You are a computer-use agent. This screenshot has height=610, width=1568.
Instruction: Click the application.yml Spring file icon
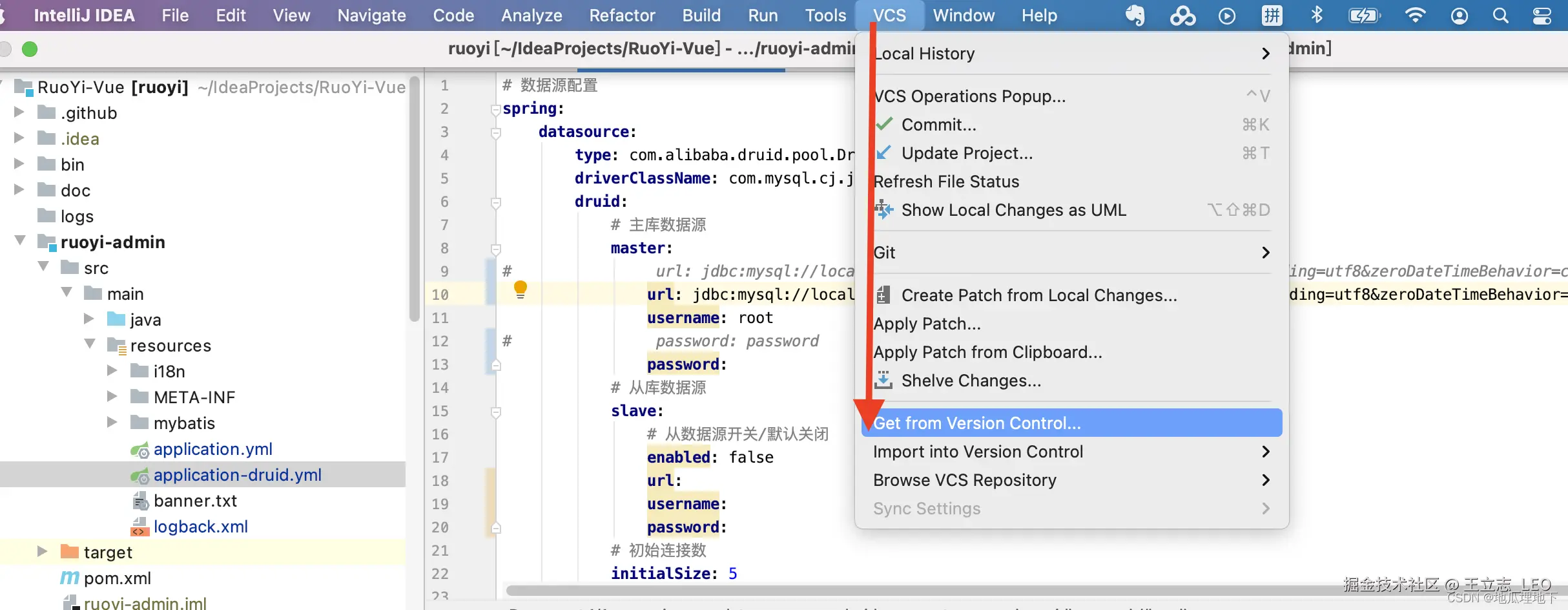(x=139, y=450)
